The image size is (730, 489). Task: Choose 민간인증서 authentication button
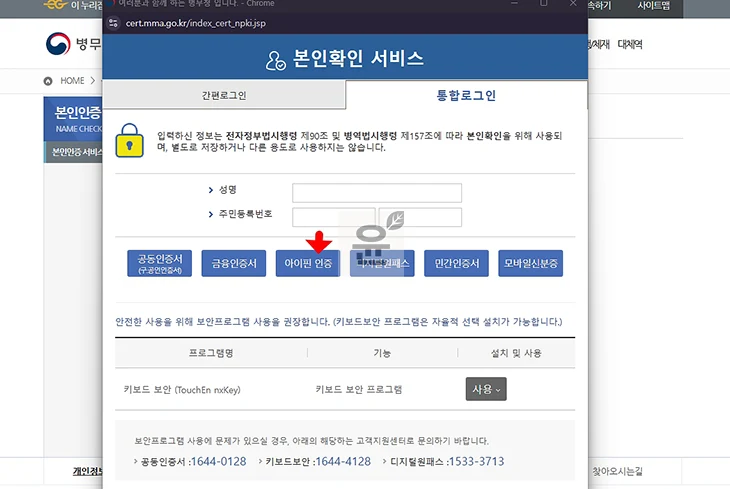click(456, 264)
